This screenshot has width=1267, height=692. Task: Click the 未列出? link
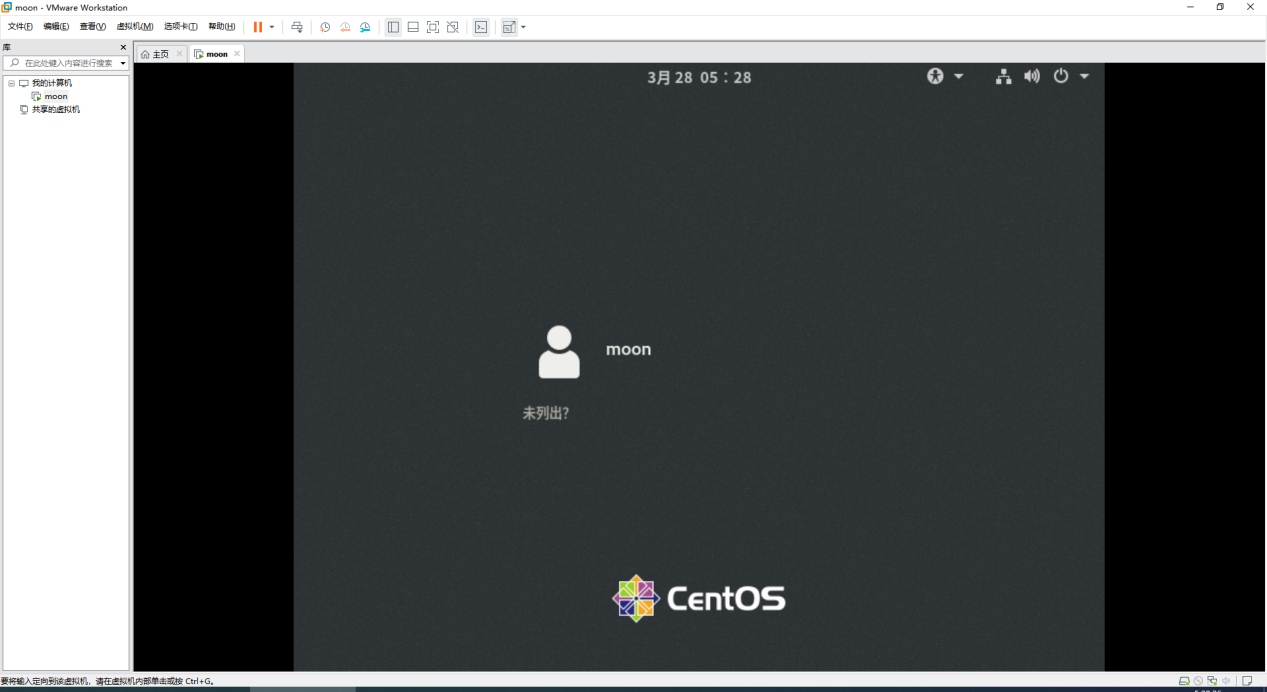546,412
